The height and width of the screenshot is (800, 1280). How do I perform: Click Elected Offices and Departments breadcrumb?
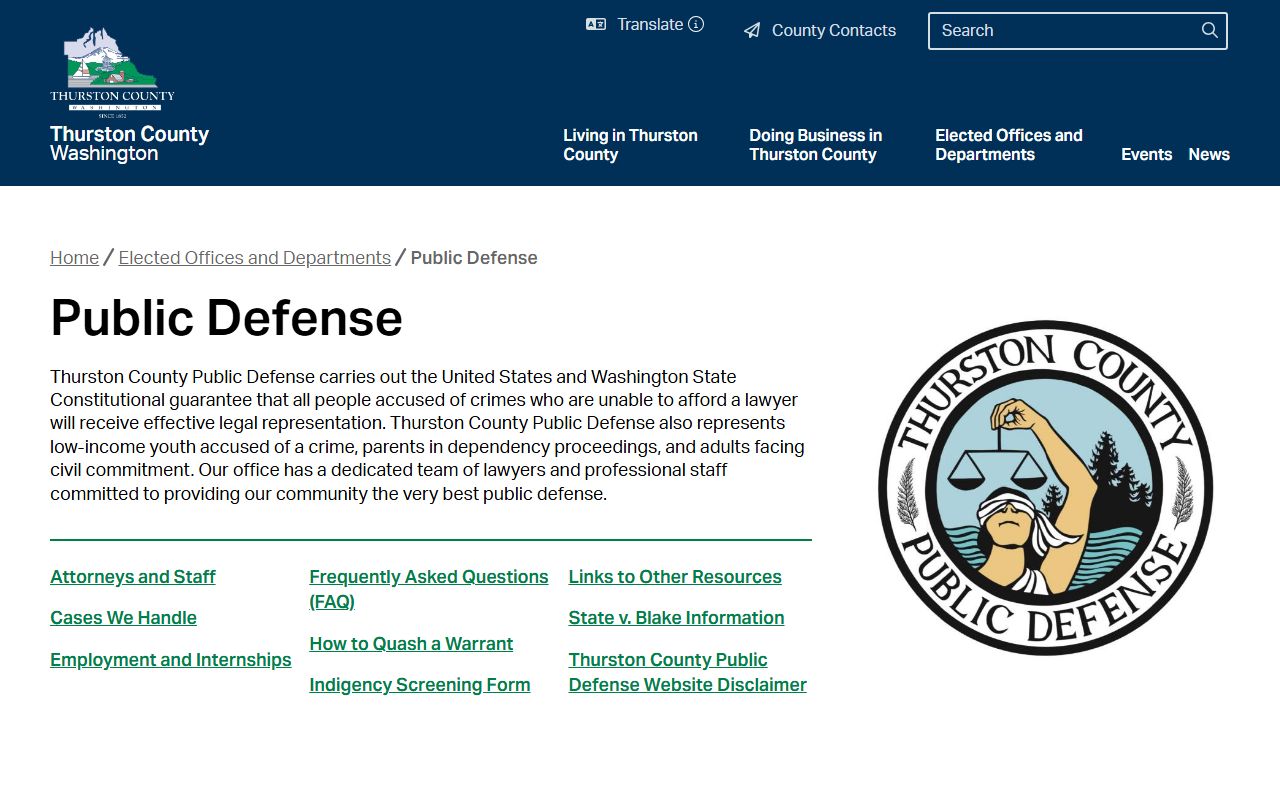point(255,258)
